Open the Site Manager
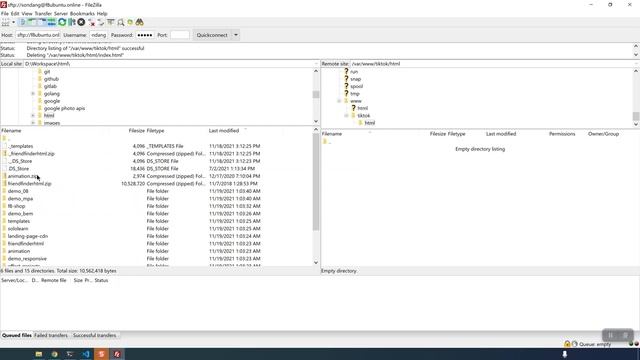 coord(6,22)
